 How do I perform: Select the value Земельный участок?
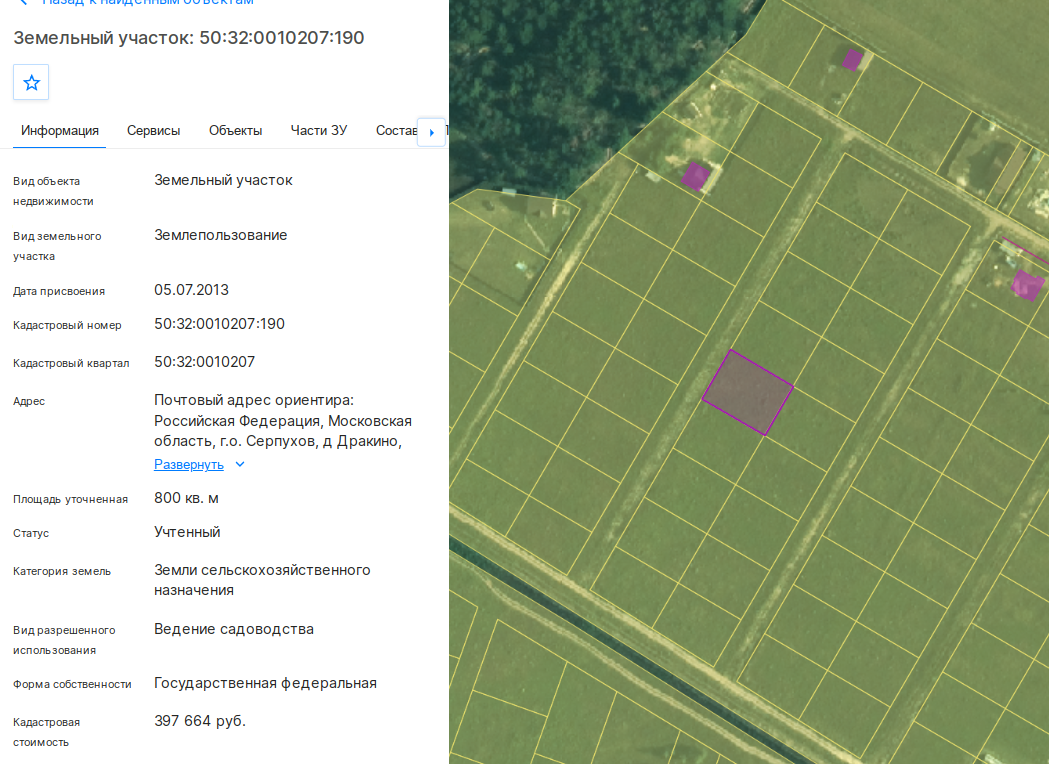point(223,180)
